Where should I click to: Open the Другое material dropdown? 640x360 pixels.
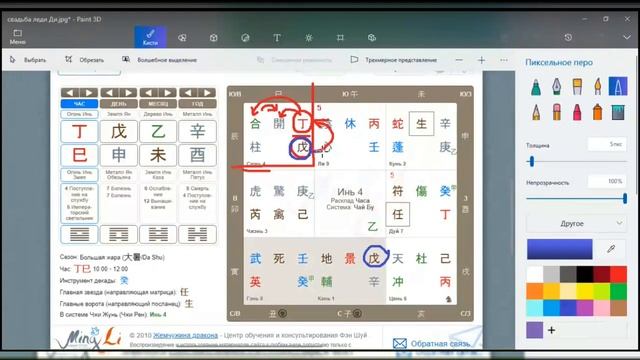576,223
